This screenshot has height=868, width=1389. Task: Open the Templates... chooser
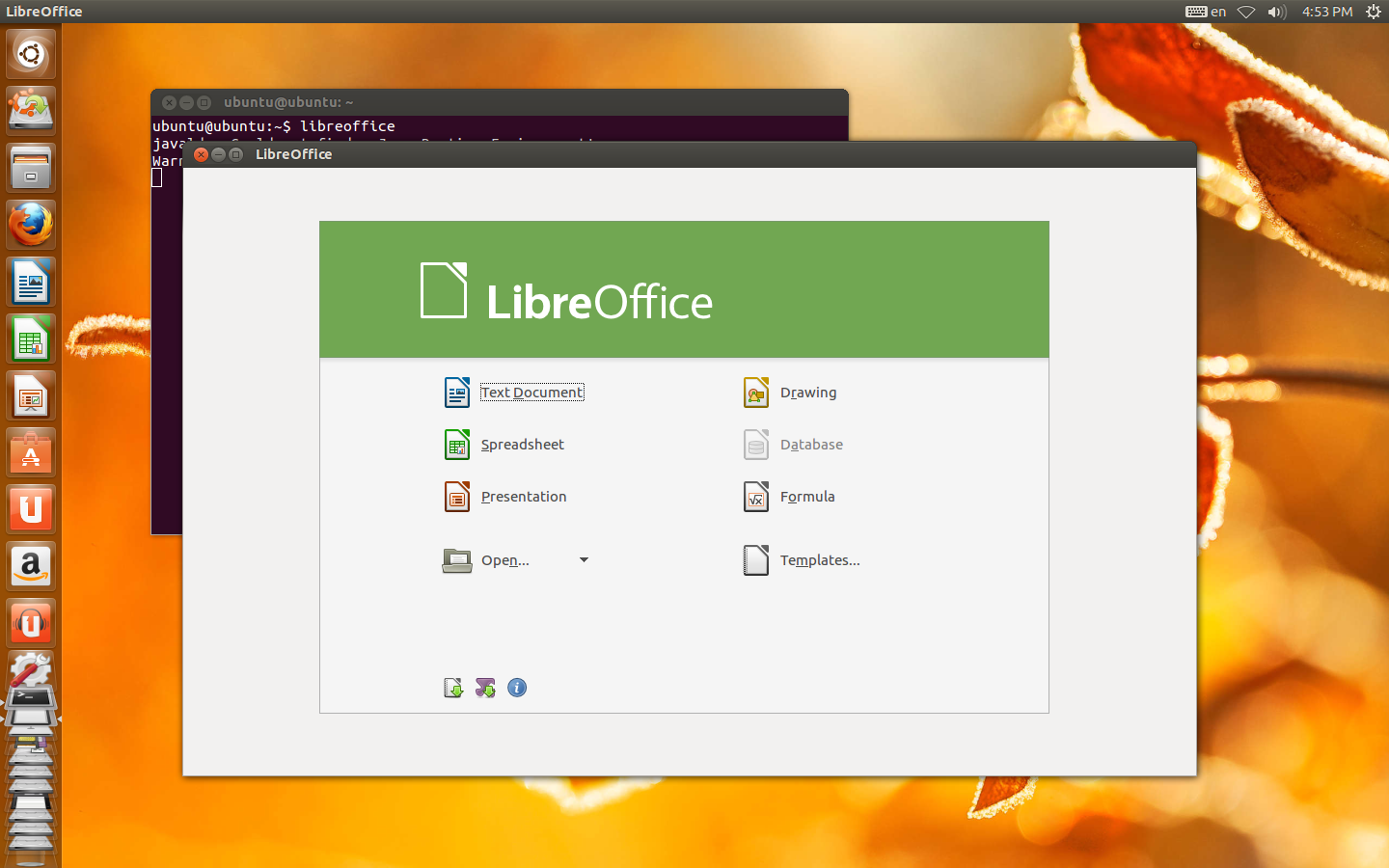pyautogui.click(x=802, y=560)
